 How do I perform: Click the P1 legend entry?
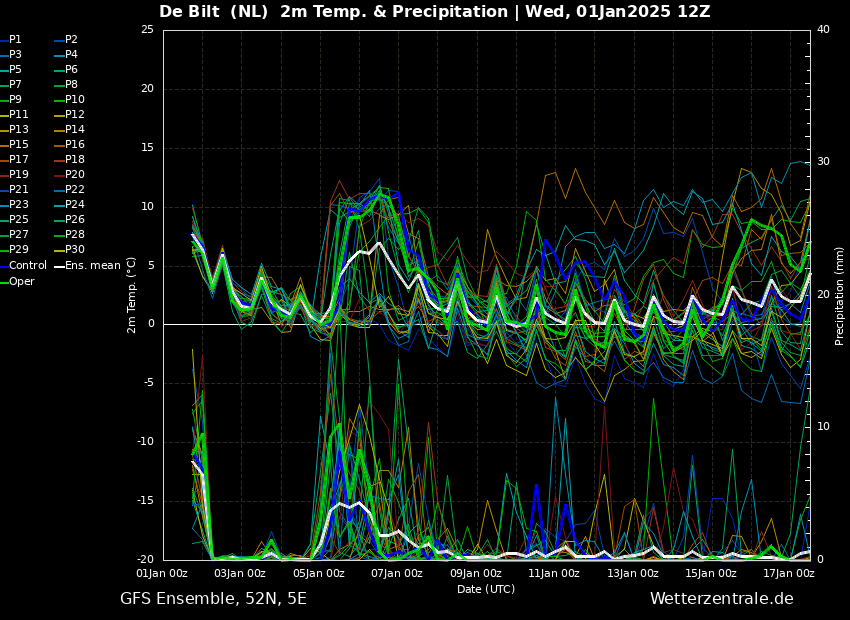(x=15, y=40)
